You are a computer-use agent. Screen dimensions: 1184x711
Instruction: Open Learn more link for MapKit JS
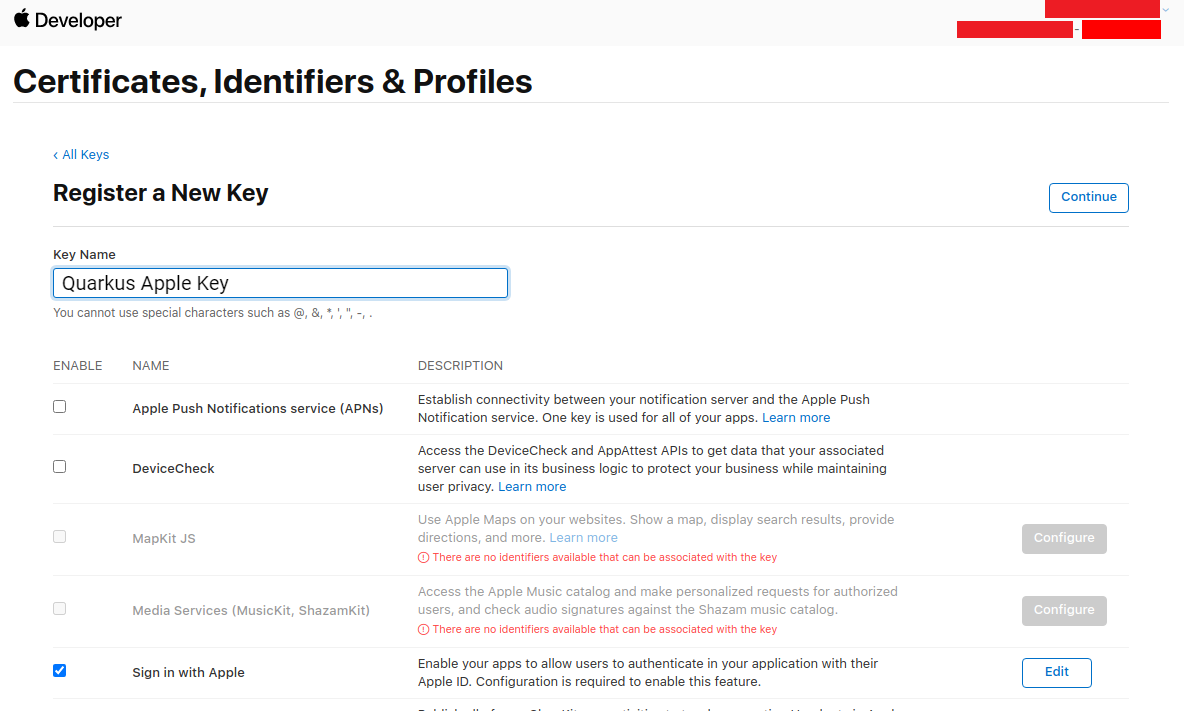pyautogui.click(x=583, y=537)
